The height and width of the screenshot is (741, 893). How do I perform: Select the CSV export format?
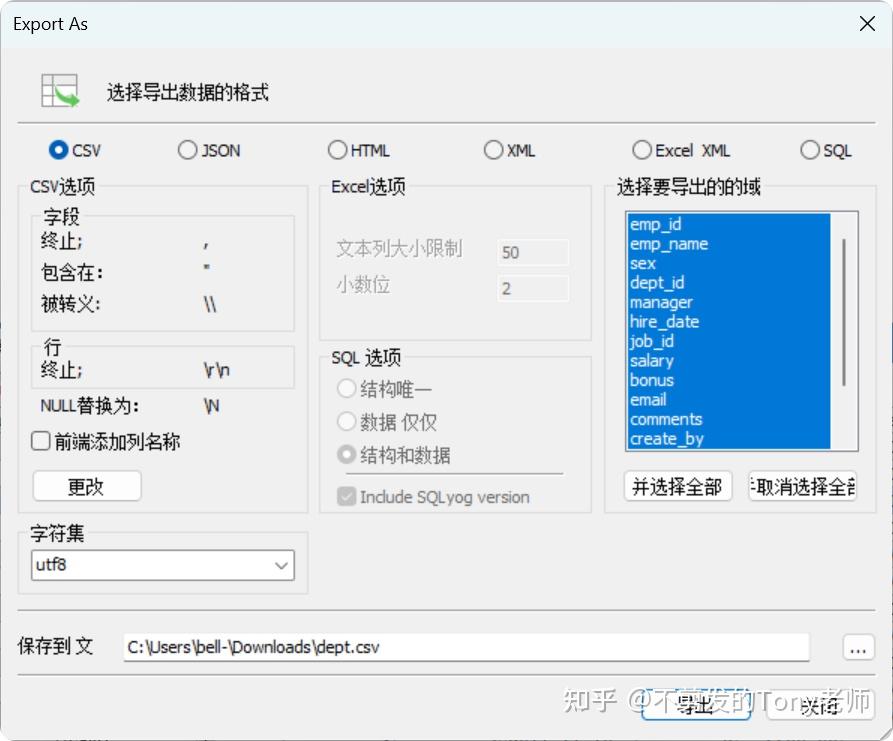[x=58, y=149]
